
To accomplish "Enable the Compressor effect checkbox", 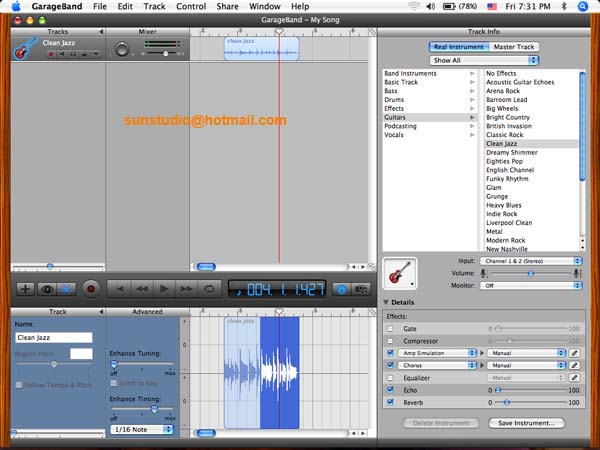I will [390, 341].
